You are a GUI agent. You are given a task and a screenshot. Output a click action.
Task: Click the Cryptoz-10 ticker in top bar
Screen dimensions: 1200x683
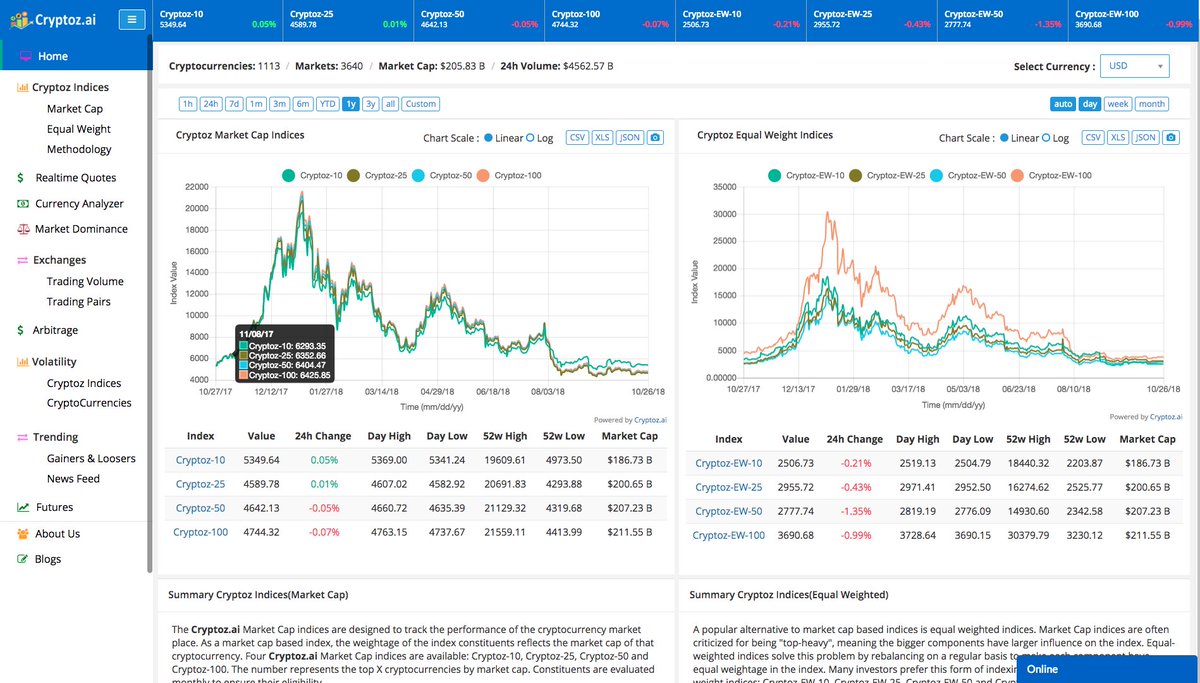pyautogui.click(x=218, y=19)
